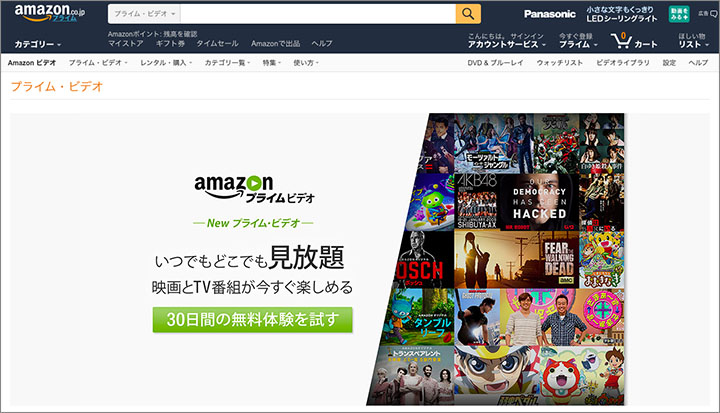Open Fear the Walking Dead thumbnail
This screenshot has width=720, height=413.
coord(517,259)
